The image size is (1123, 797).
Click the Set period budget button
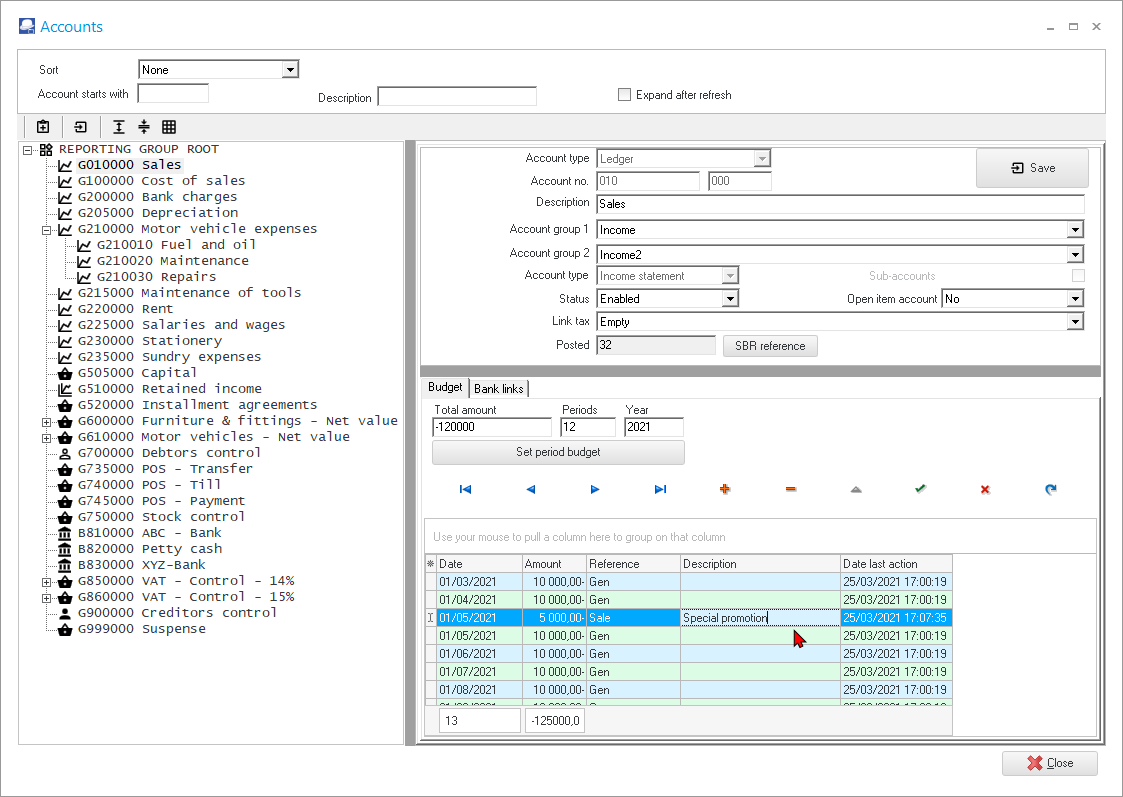(558, 452)
